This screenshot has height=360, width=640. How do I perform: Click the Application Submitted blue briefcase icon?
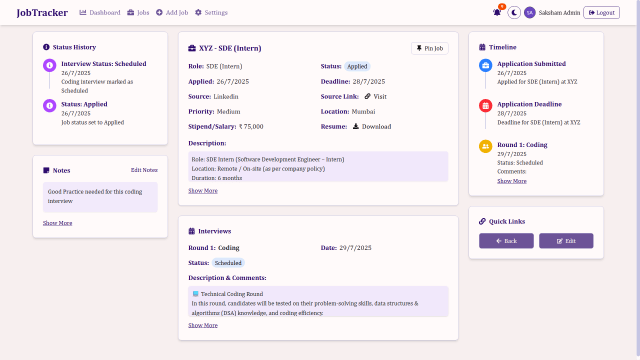pos(485,65)
